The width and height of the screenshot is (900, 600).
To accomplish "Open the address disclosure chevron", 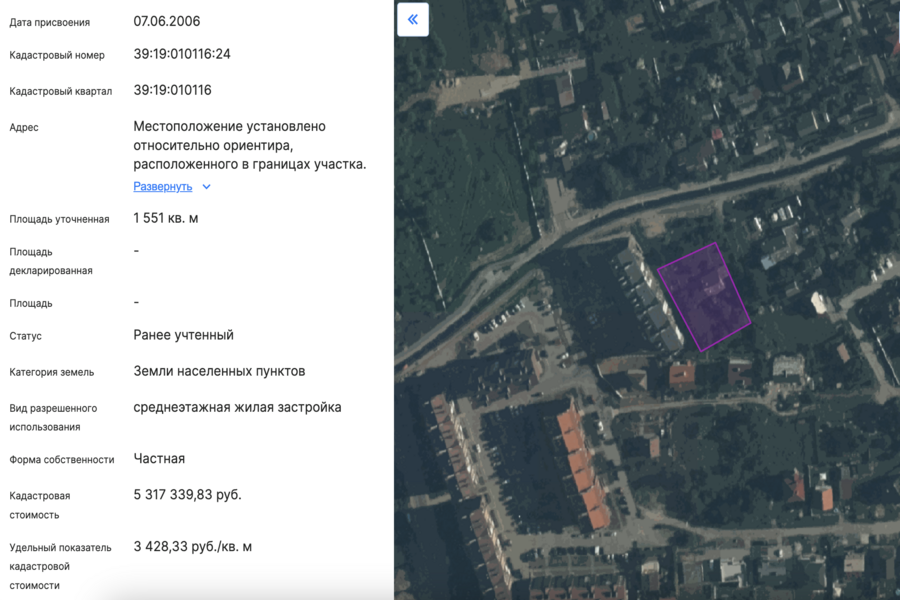I will (x=206, y=186).
